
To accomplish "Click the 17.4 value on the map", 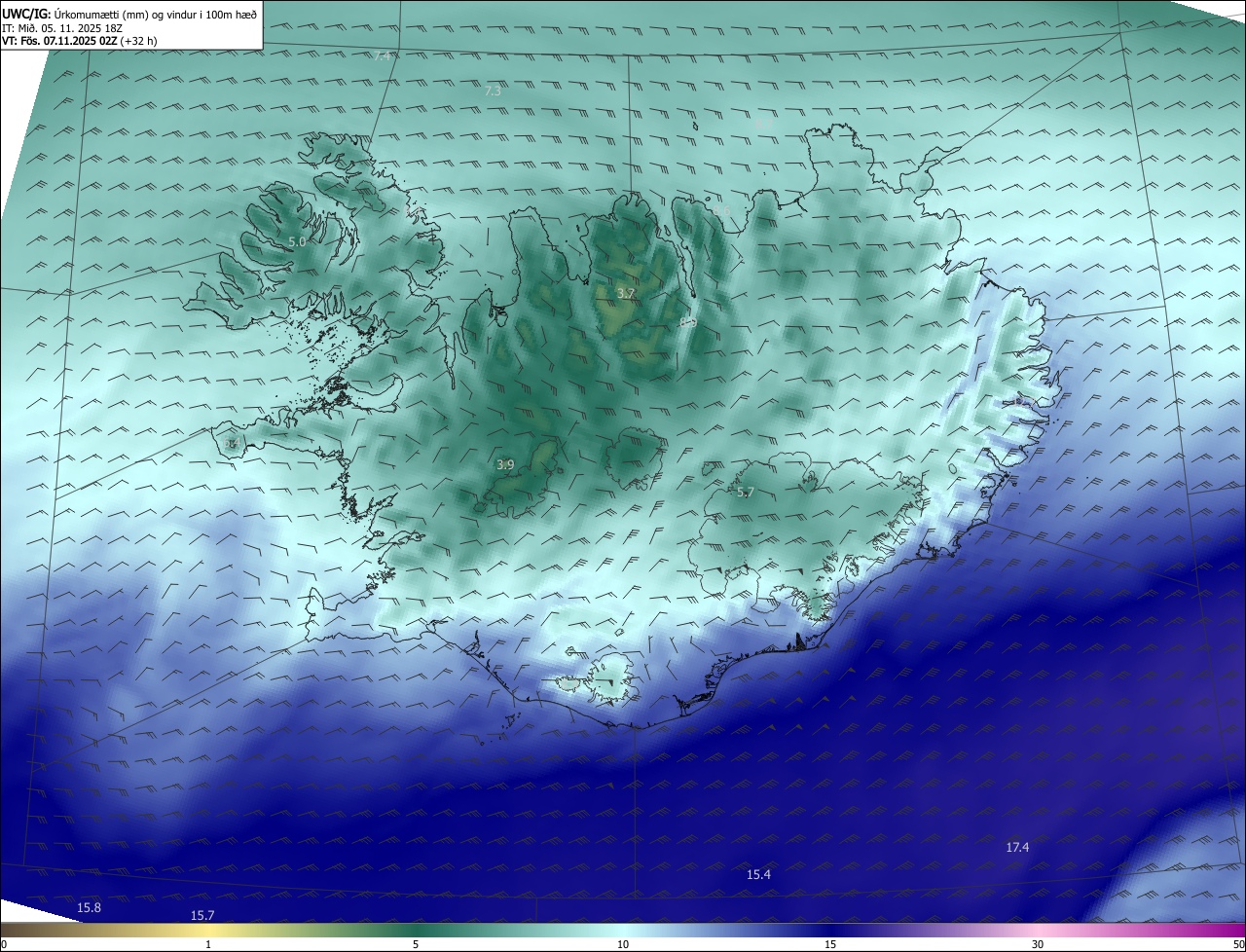I will tap(1017, 848).
